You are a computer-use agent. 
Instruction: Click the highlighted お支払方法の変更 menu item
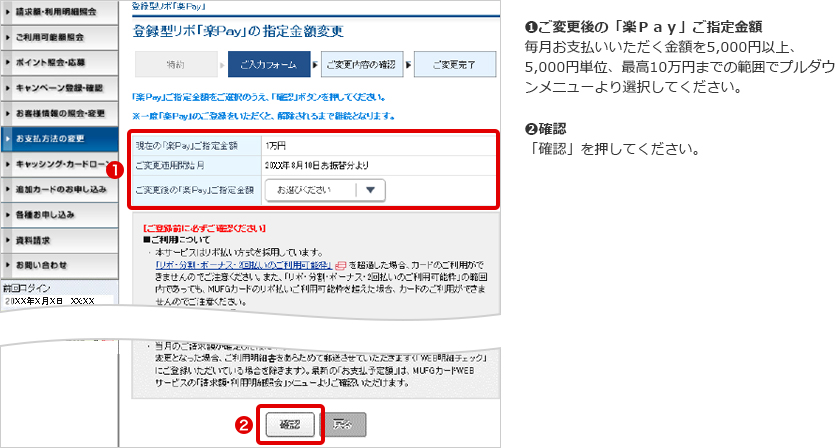[58, 138]
